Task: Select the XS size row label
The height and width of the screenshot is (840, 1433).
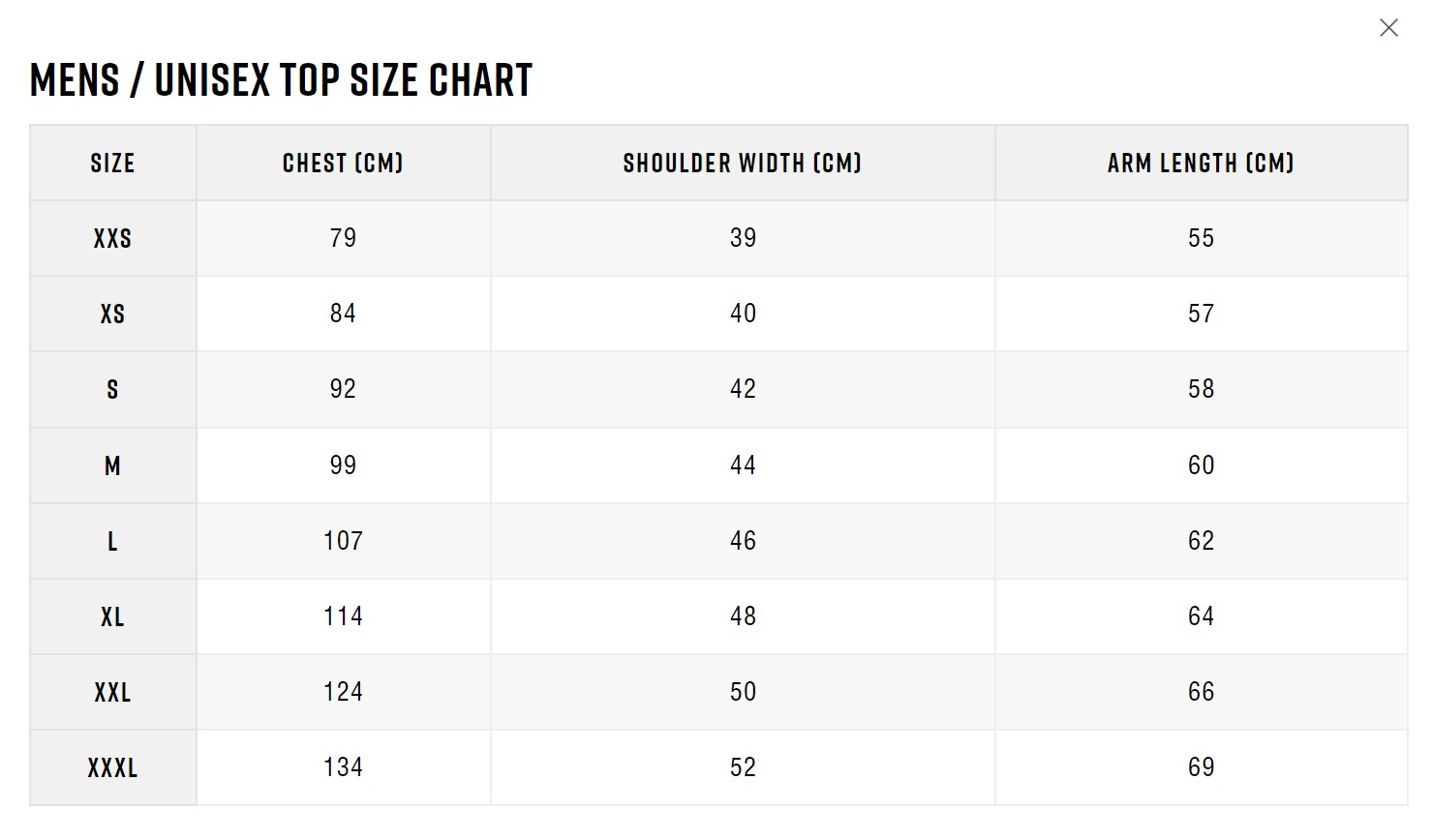Action: click(112, 315)
